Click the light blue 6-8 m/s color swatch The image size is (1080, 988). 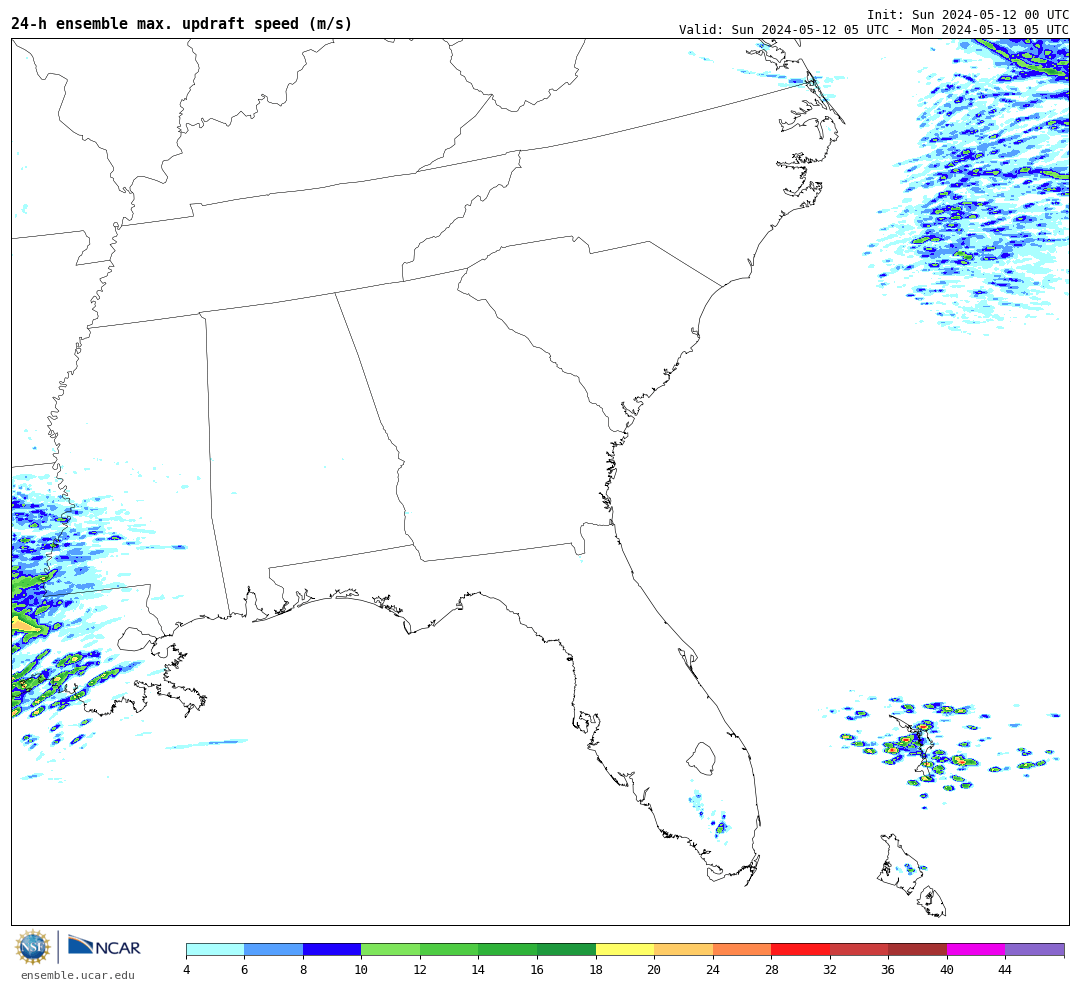273,950
